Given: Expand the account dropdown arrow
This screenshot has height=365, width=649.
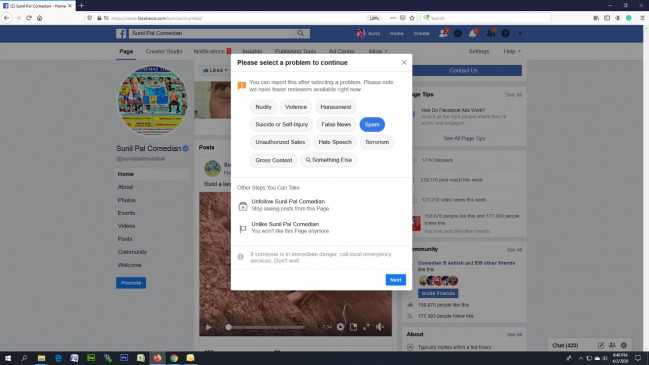Looking at the screenshot, I should click(x=520, y=34).
